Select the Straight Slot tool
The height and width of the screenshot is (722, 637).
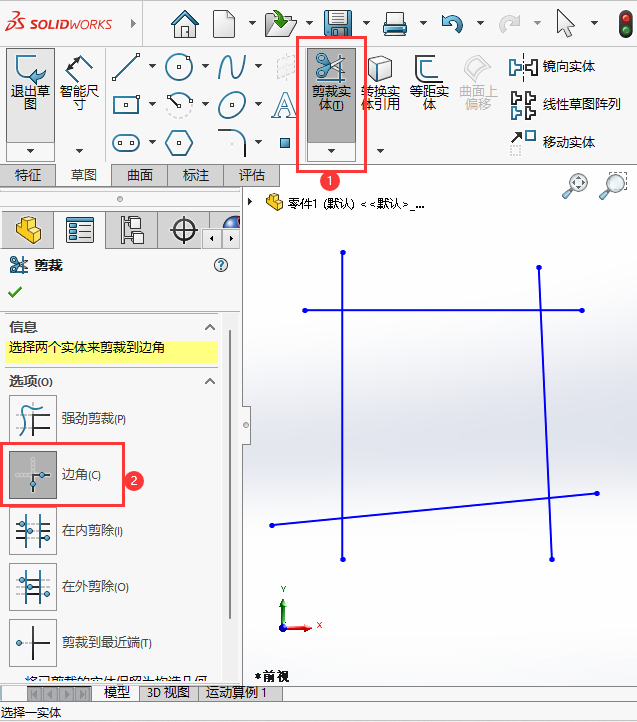(x=126, y=143)
